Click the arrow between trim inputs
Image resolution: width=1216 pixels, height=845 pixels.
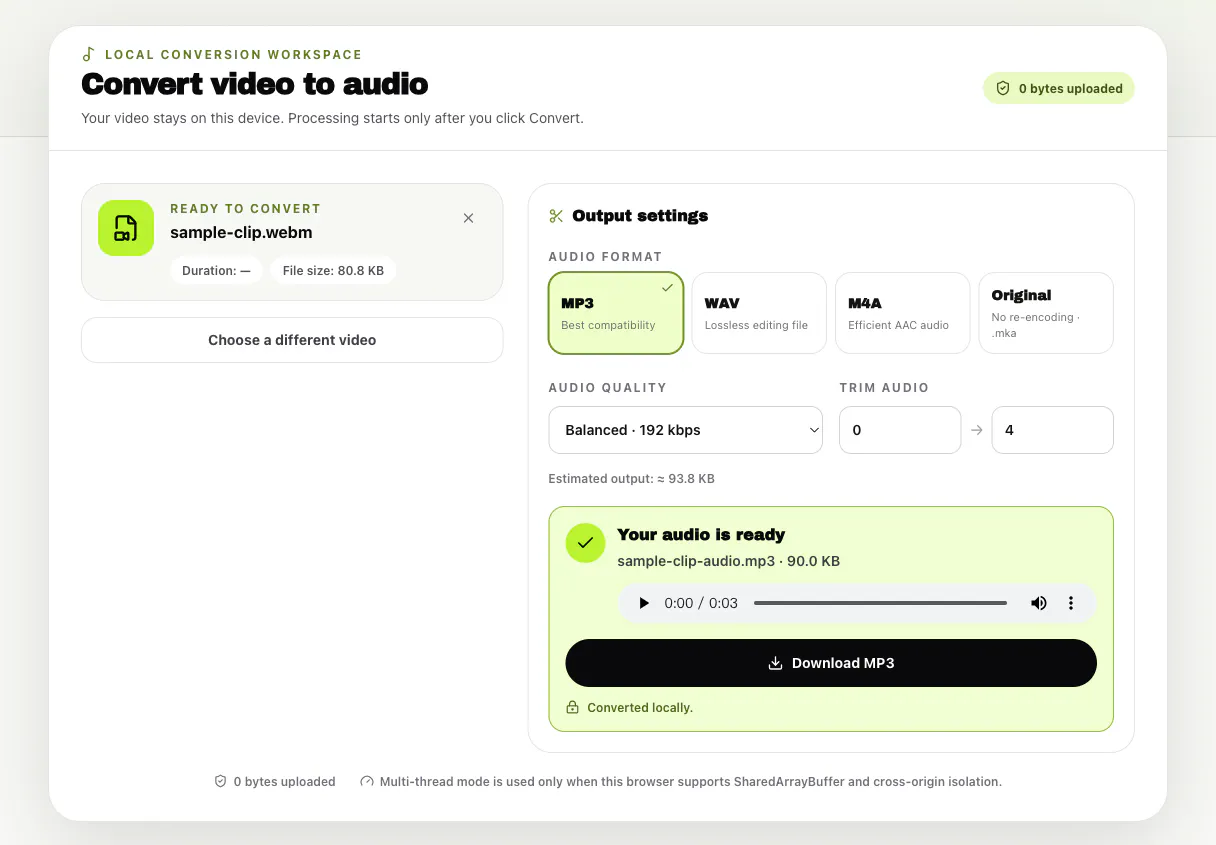(x=977, y=430)
